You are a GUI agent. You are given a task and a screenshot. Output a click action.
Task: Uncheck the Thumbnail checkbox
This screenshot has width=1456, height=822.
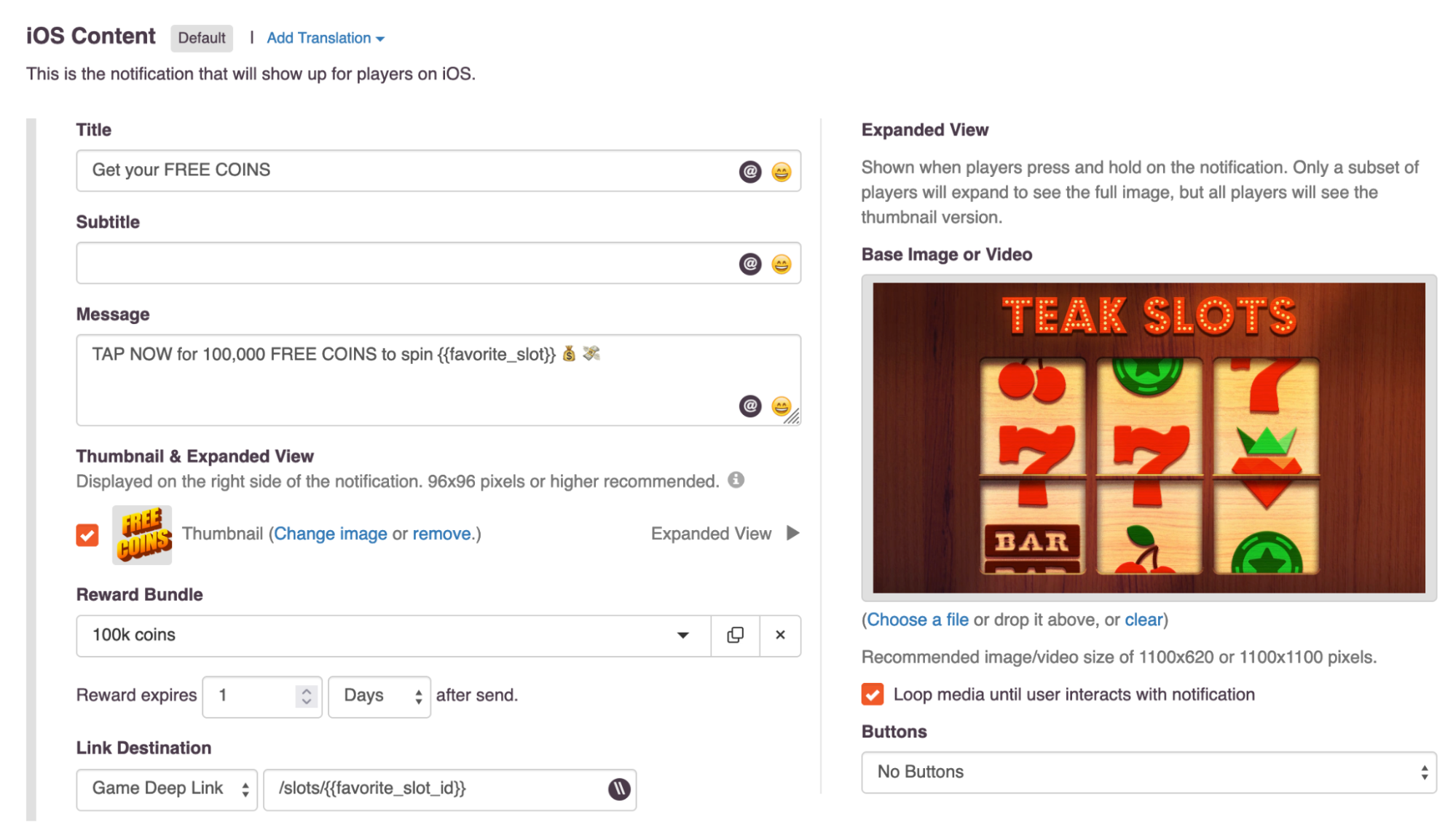(87, 534)
